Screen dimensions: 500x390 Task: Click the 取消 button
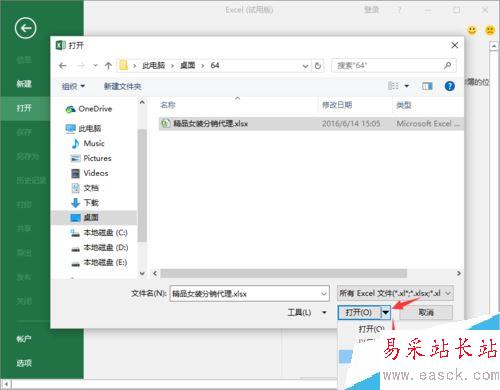tap(426, 312)
